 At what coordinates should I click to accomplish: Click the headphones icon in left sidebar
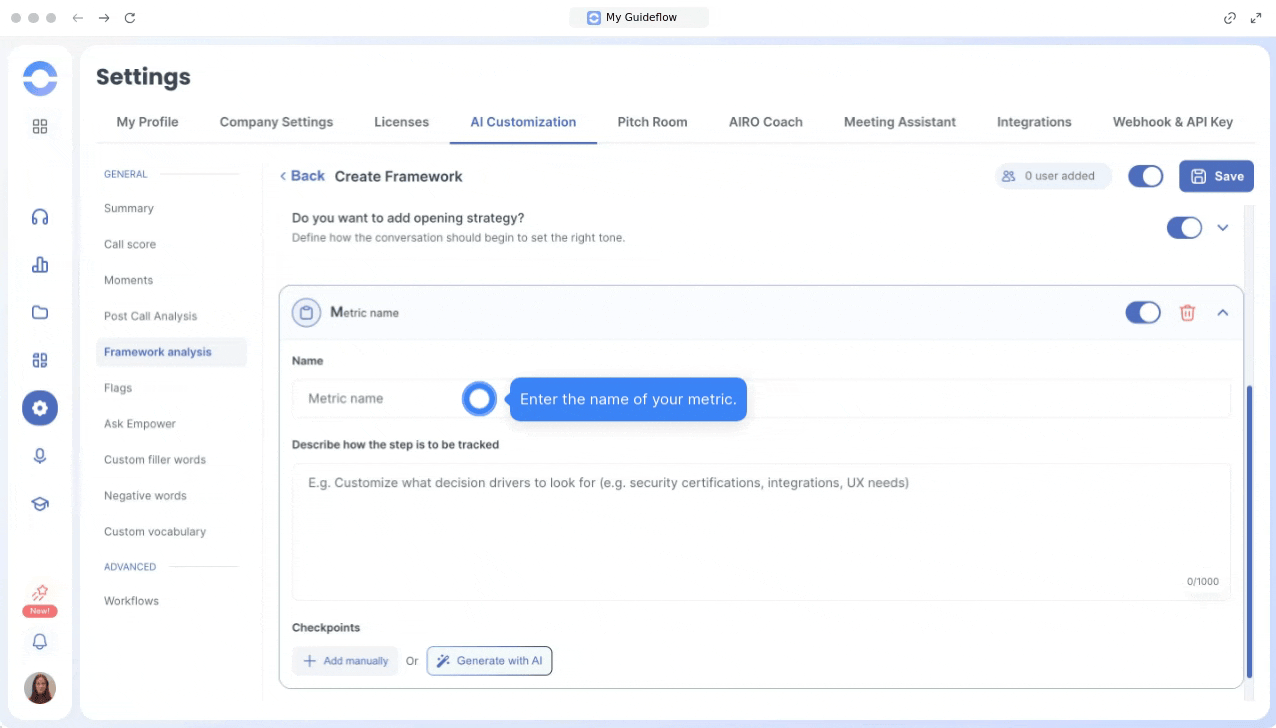(x=40, y=217)
